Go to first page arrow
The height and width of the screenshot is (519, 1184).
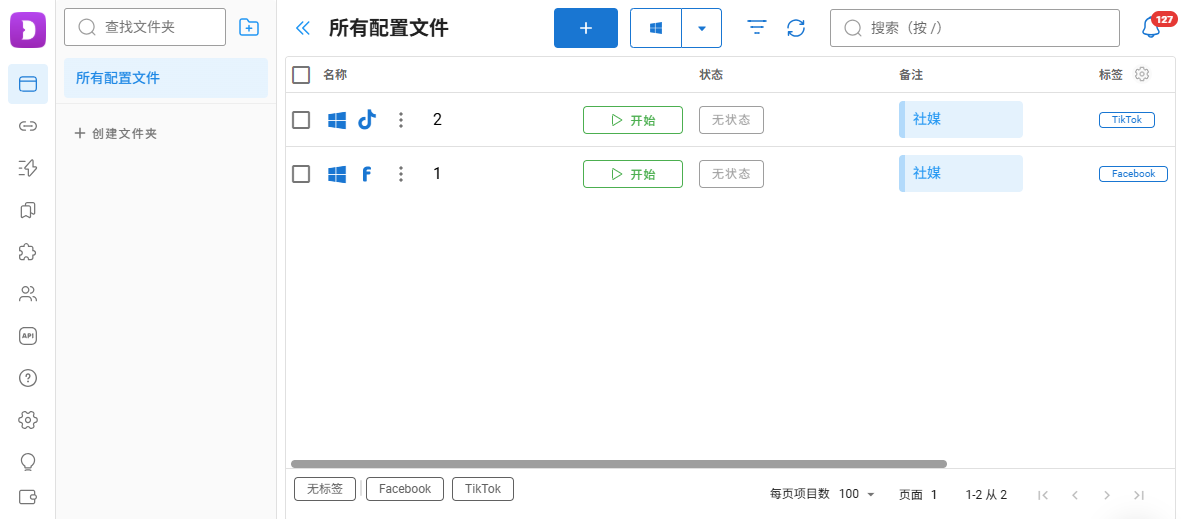coord(1044,495)
